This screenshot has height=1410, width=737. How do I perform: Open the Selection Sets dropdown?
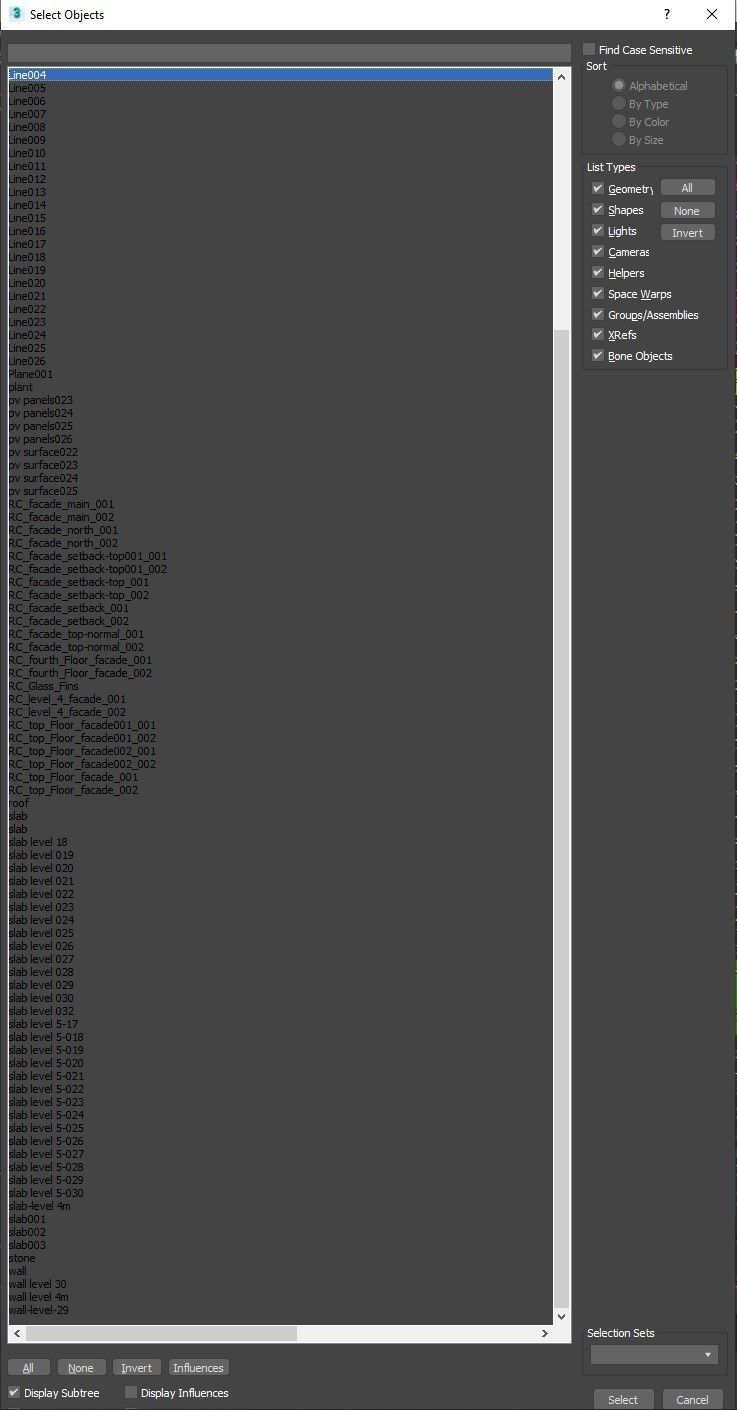click(654, 1354)
